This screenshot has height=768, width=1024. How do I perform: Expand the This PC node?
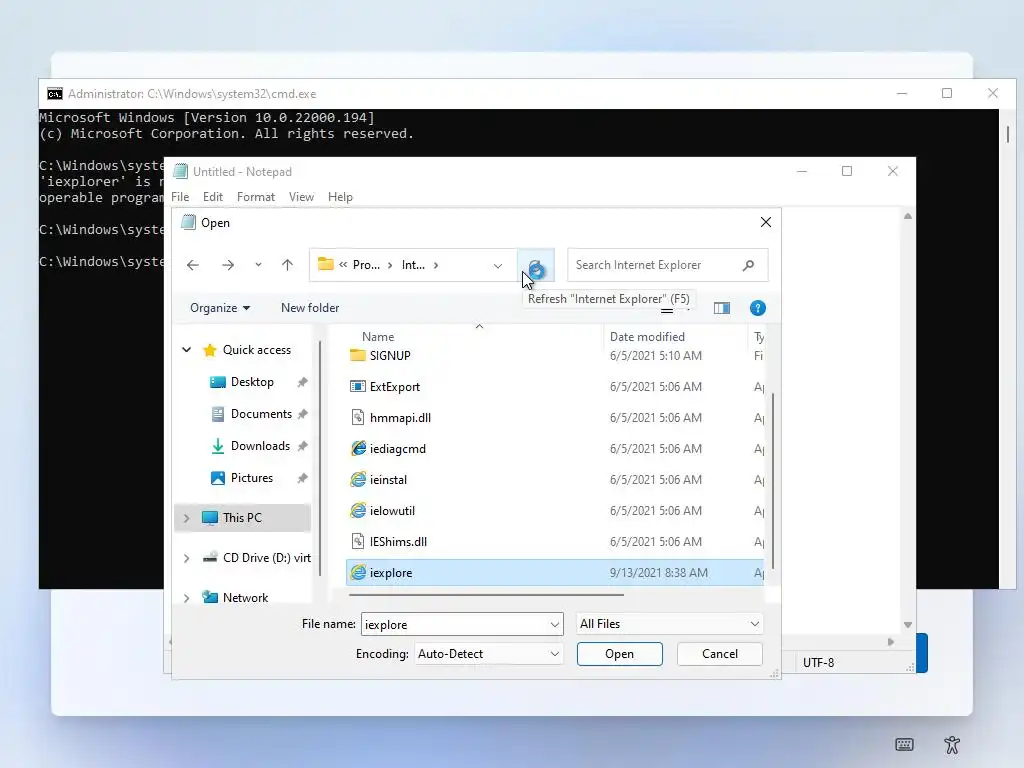tap(187, 518)
